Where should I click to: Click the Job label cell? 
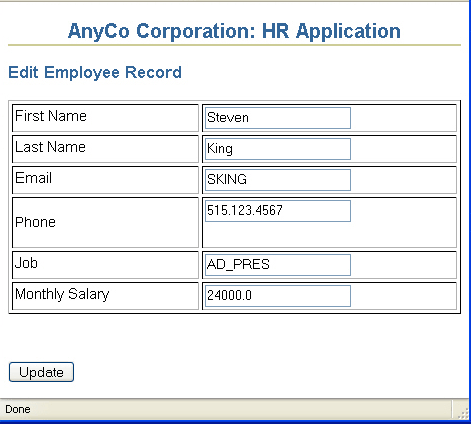pos(105,265)
